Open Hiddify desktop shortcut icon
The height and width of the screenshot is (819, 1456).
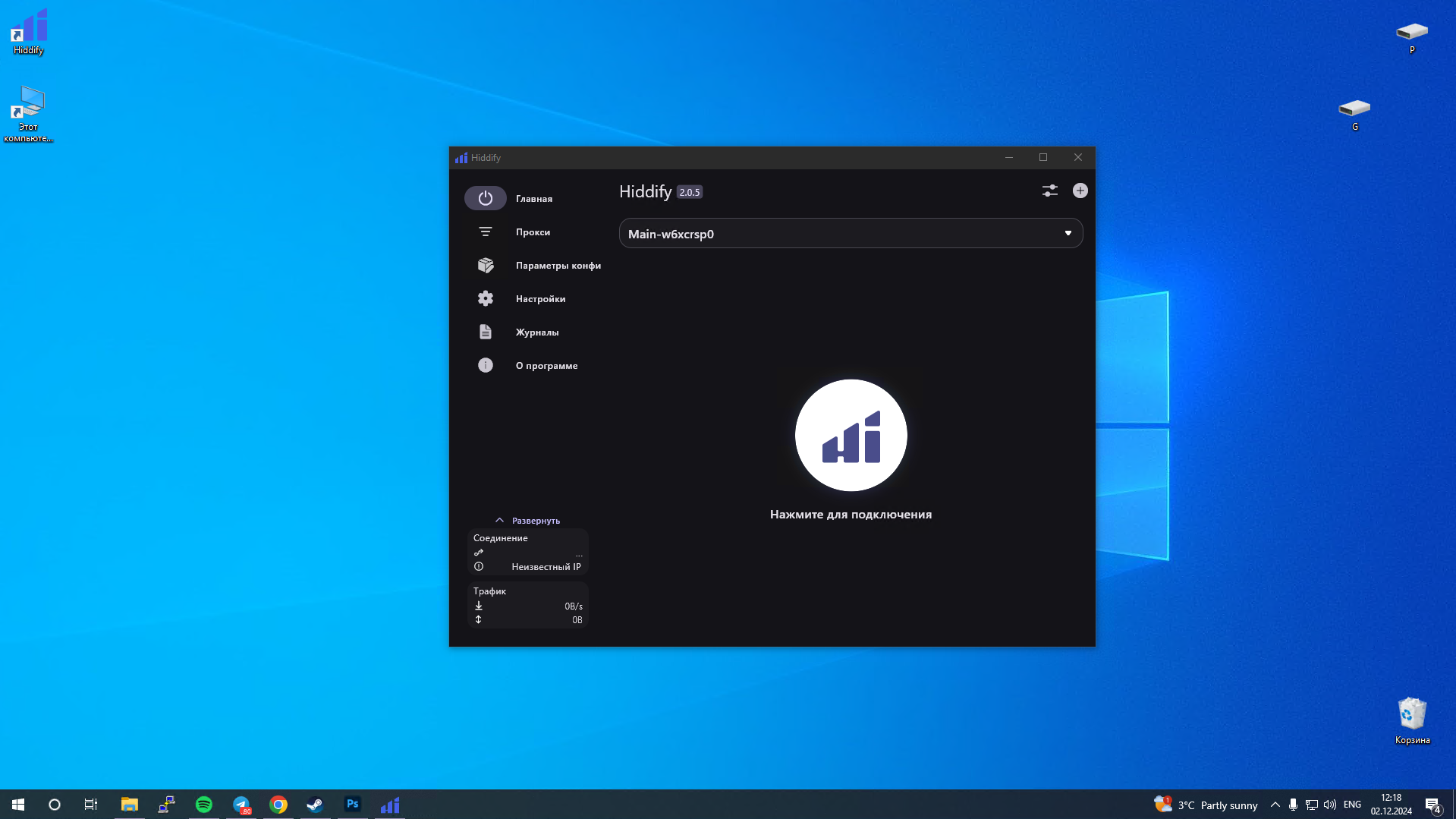pyautogui.click(x=28, y=32)
